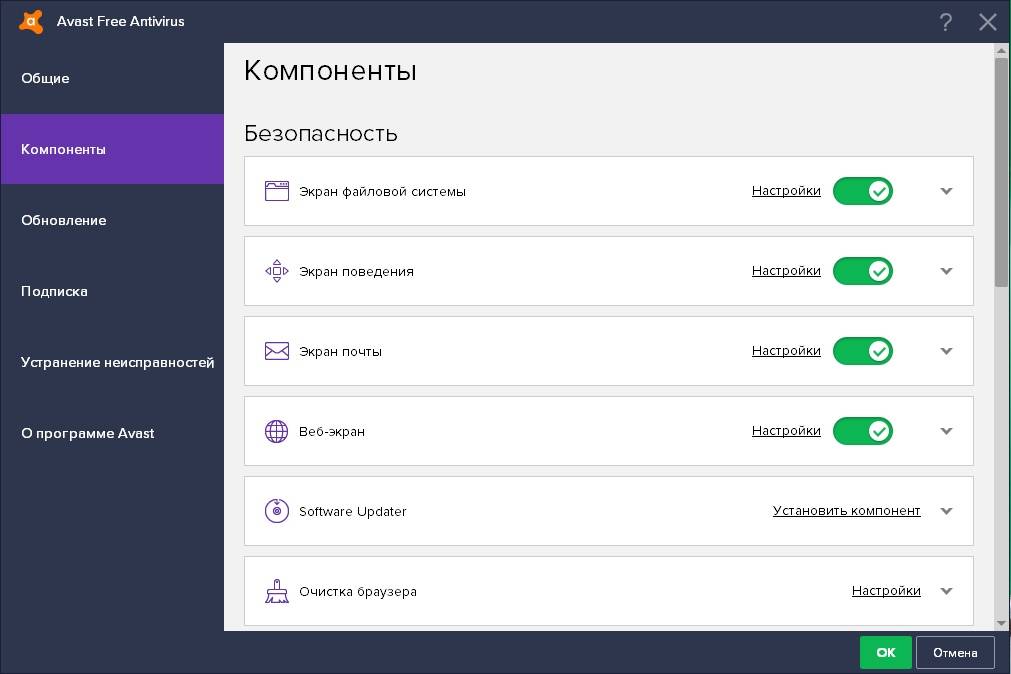Click the Экран почты label
Image resolution: width=1011 pixels, height=674 pixels.
(340, 352)
